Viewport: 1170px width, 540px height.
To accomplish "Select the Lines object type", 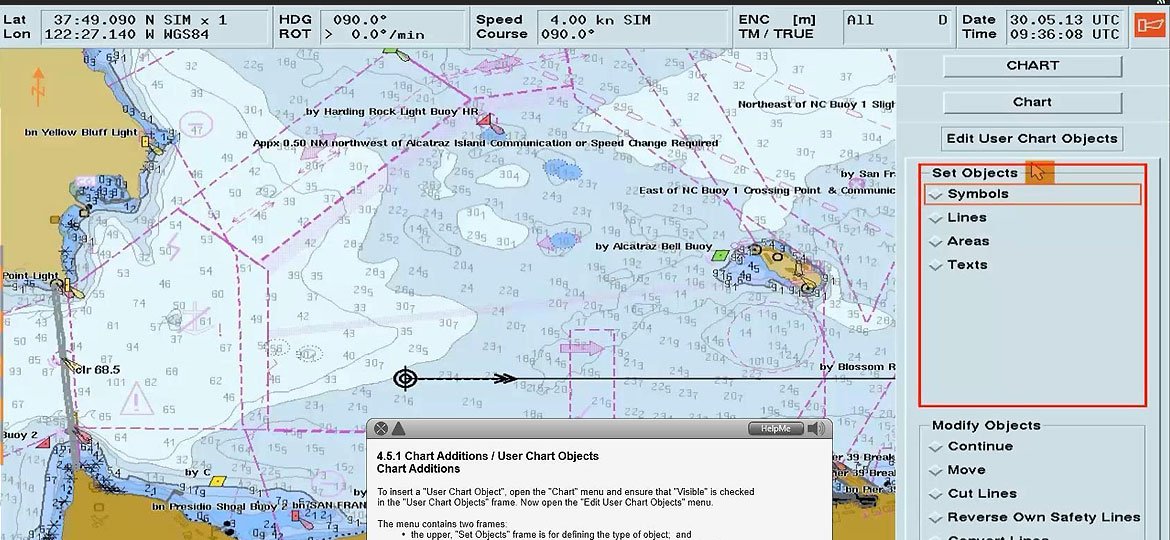I will coord(966,218).
